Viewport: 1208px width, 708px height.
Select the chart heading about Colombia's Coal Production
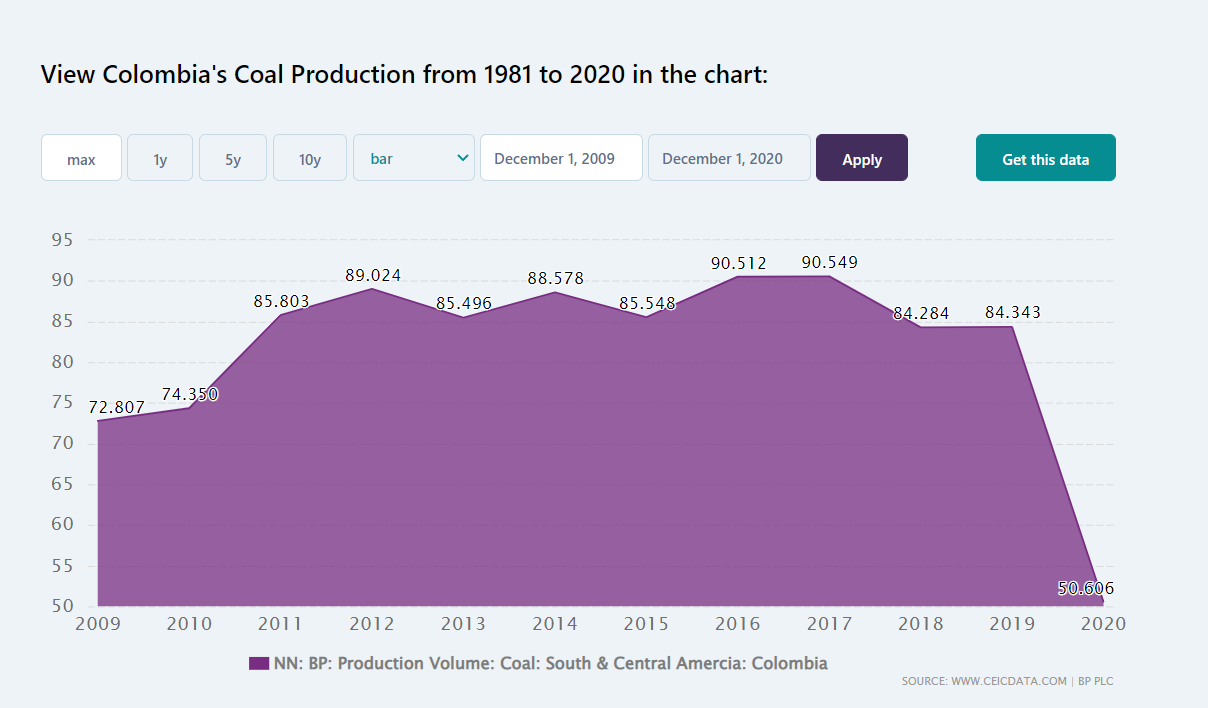pos(404,74)
